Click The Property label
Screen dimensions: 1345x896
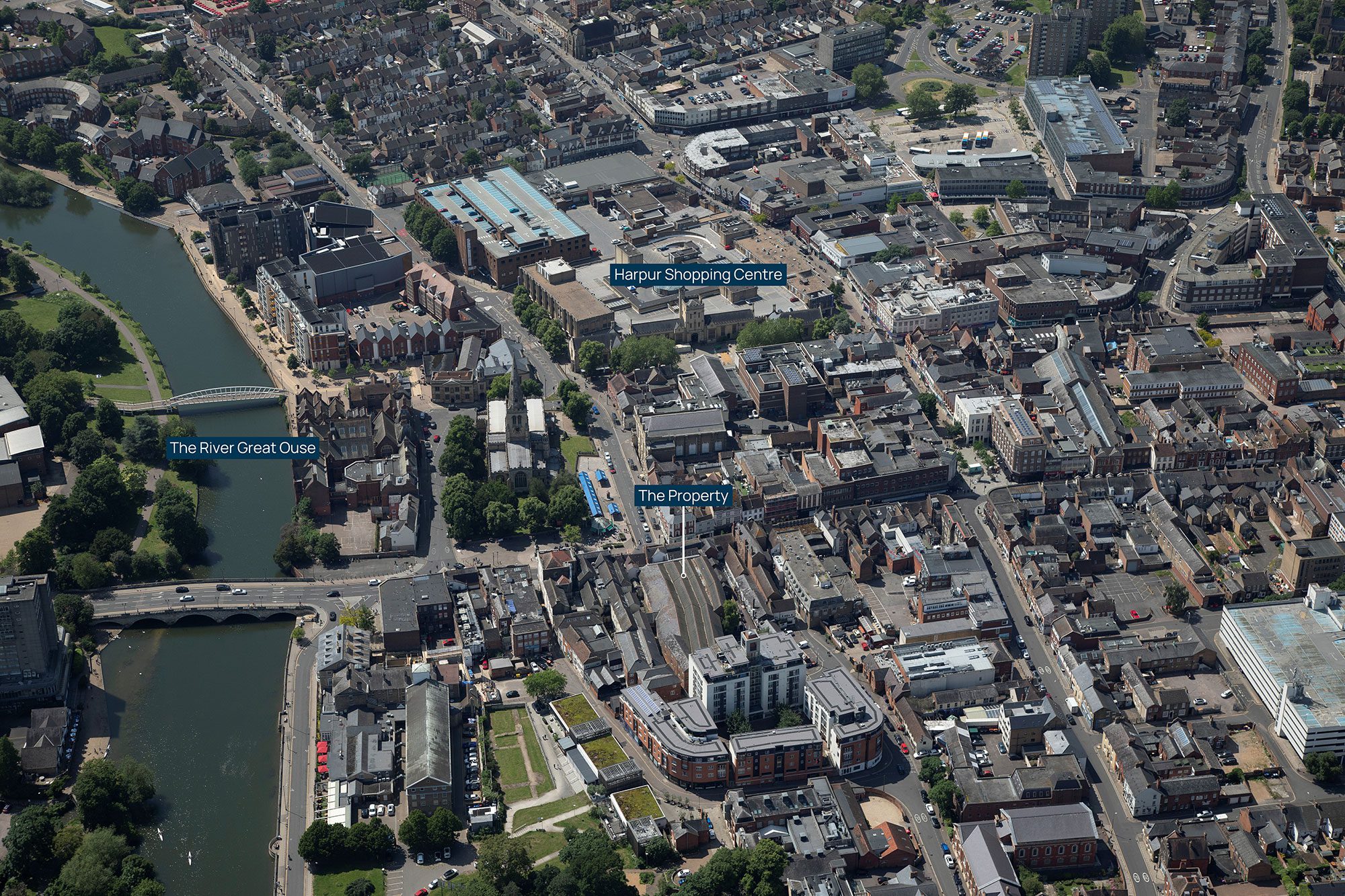pyautogui.click(x=683, y=496)
